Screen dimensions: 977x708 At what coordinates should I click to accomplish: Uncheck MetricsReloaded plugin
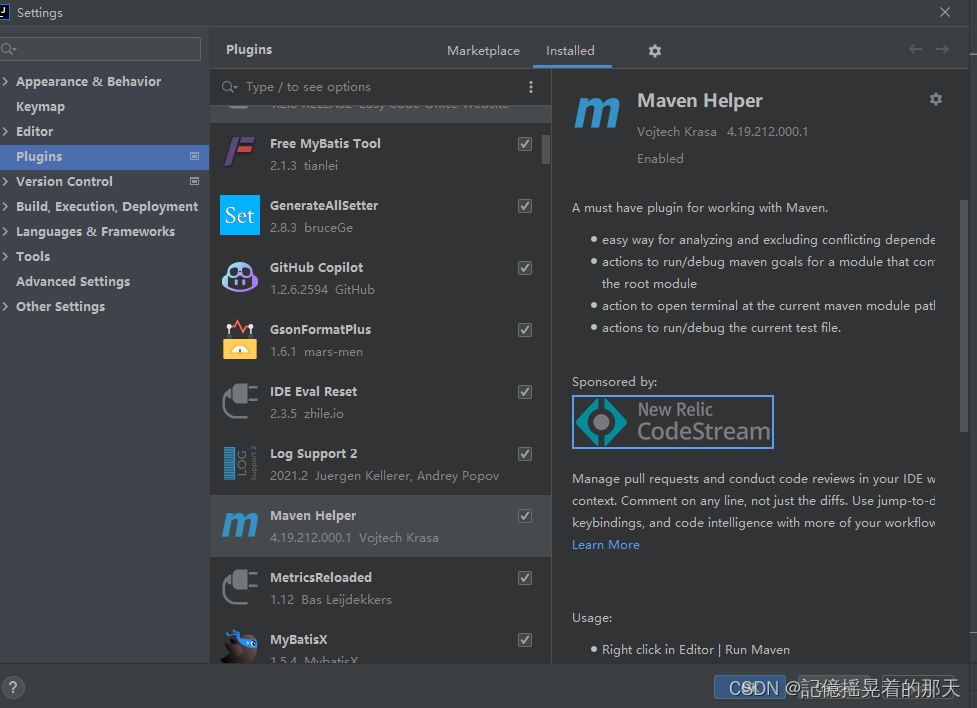tap(525, 578)
